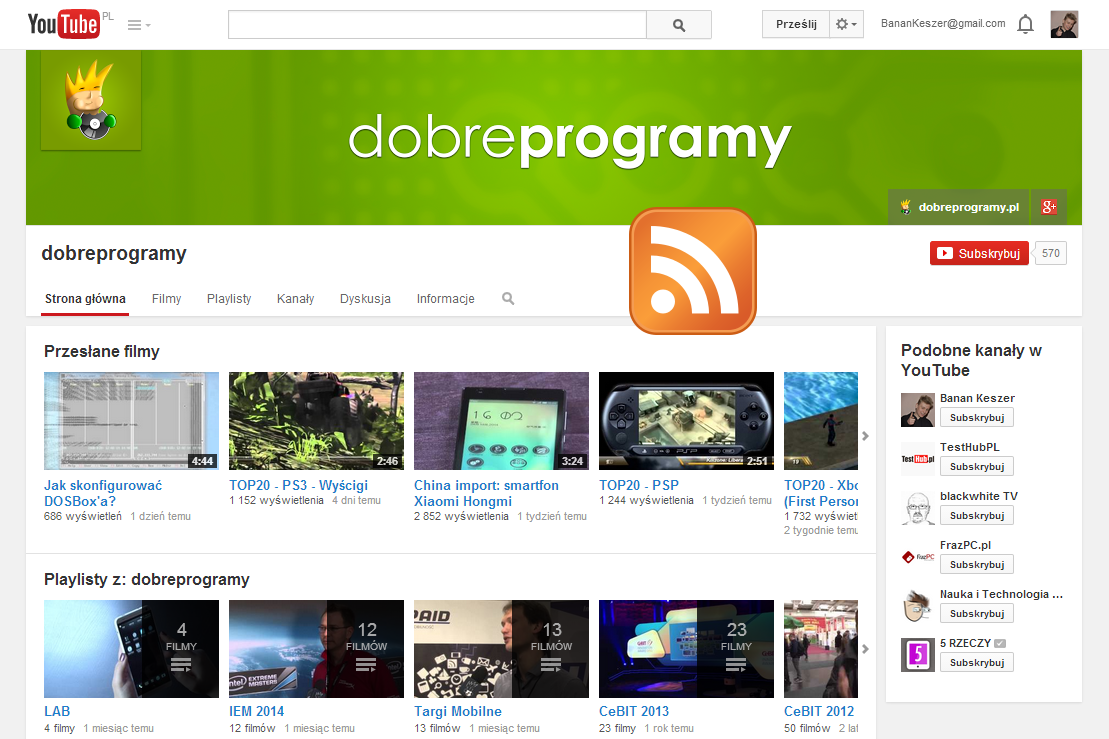Click the BananKeszer@gmail.com account label

pos(943,23)
